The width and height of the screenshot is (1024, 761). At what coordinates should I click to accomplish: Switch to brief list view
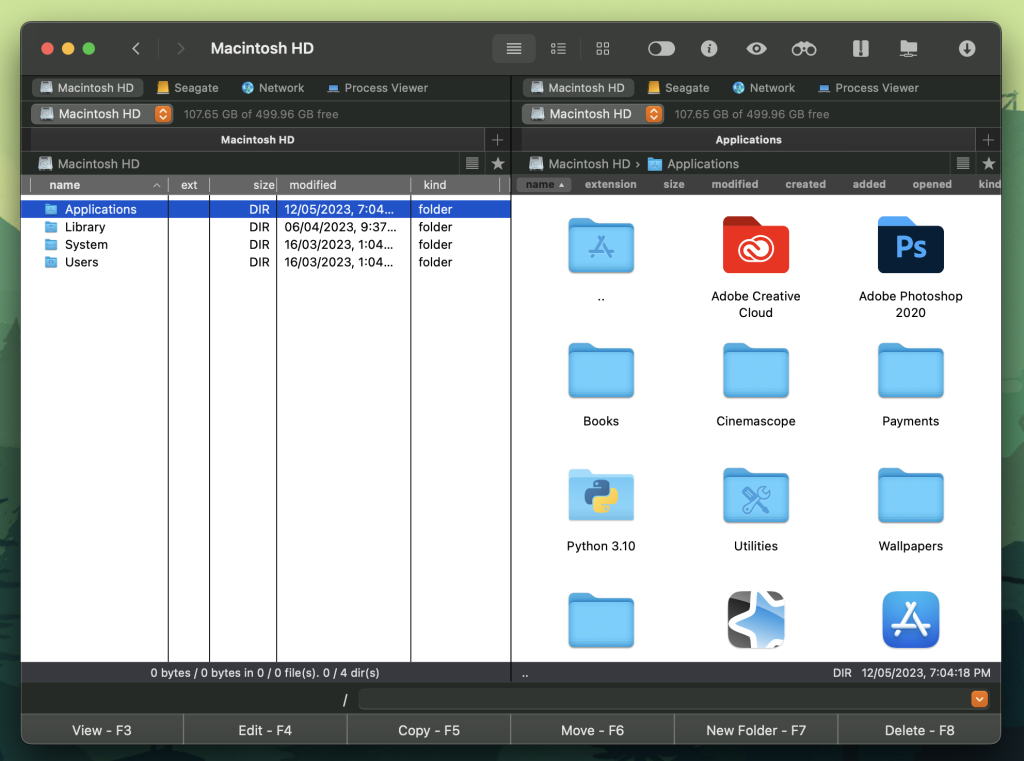(558, 48)
